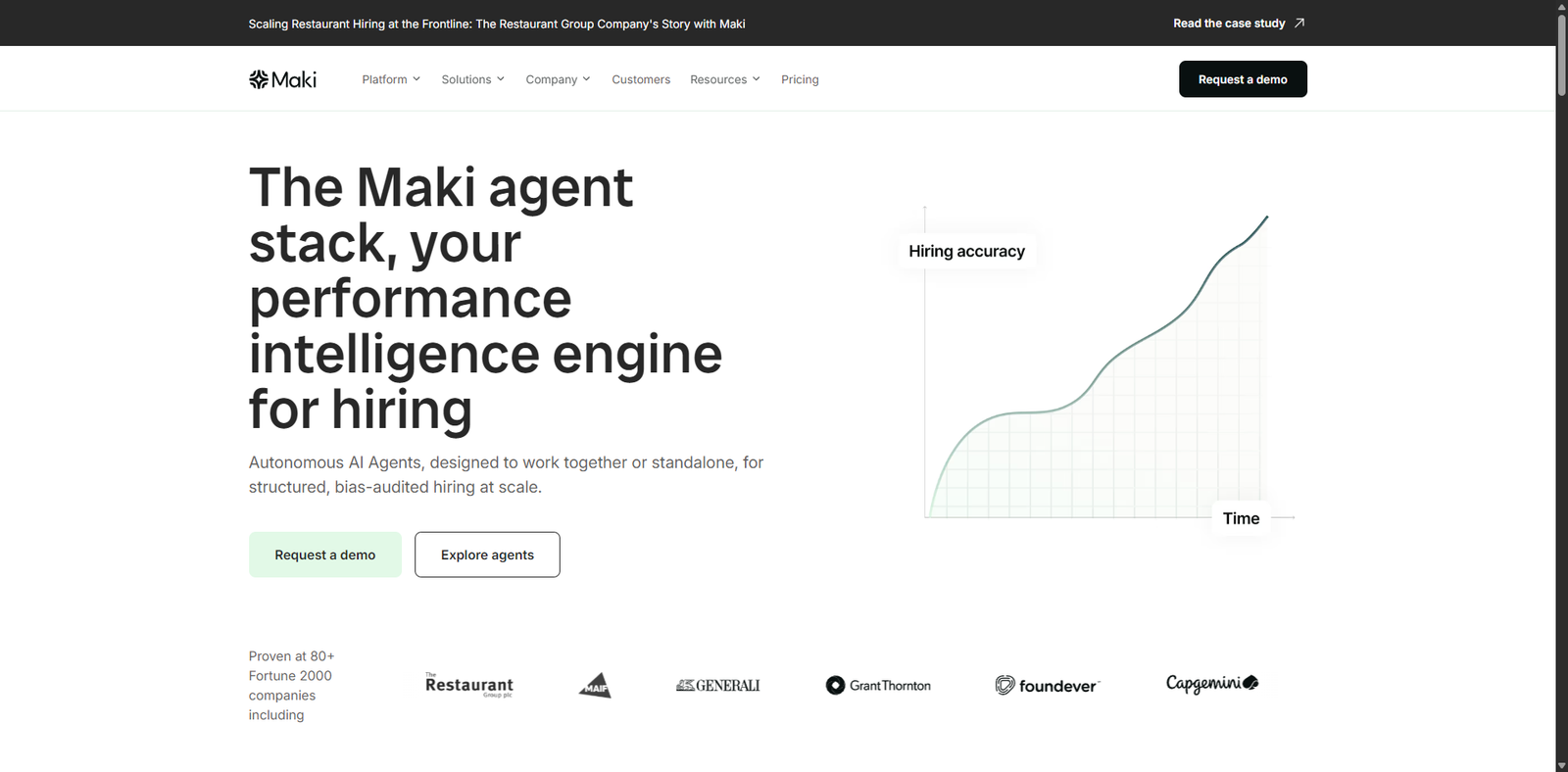Click the Hiring accuracy chart label
Viewport: 1568px width, 772px height.
click(966, 252)
